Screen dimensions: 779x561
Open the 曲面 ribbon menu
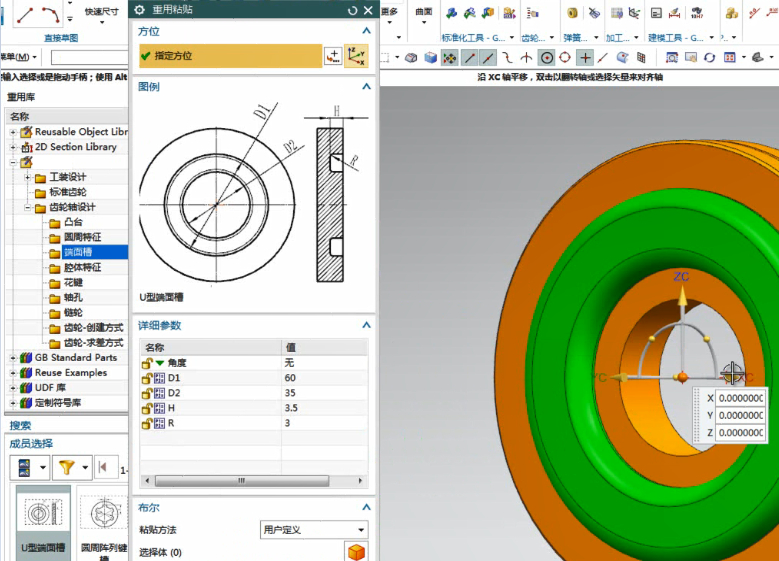click(x=423, y=15)
